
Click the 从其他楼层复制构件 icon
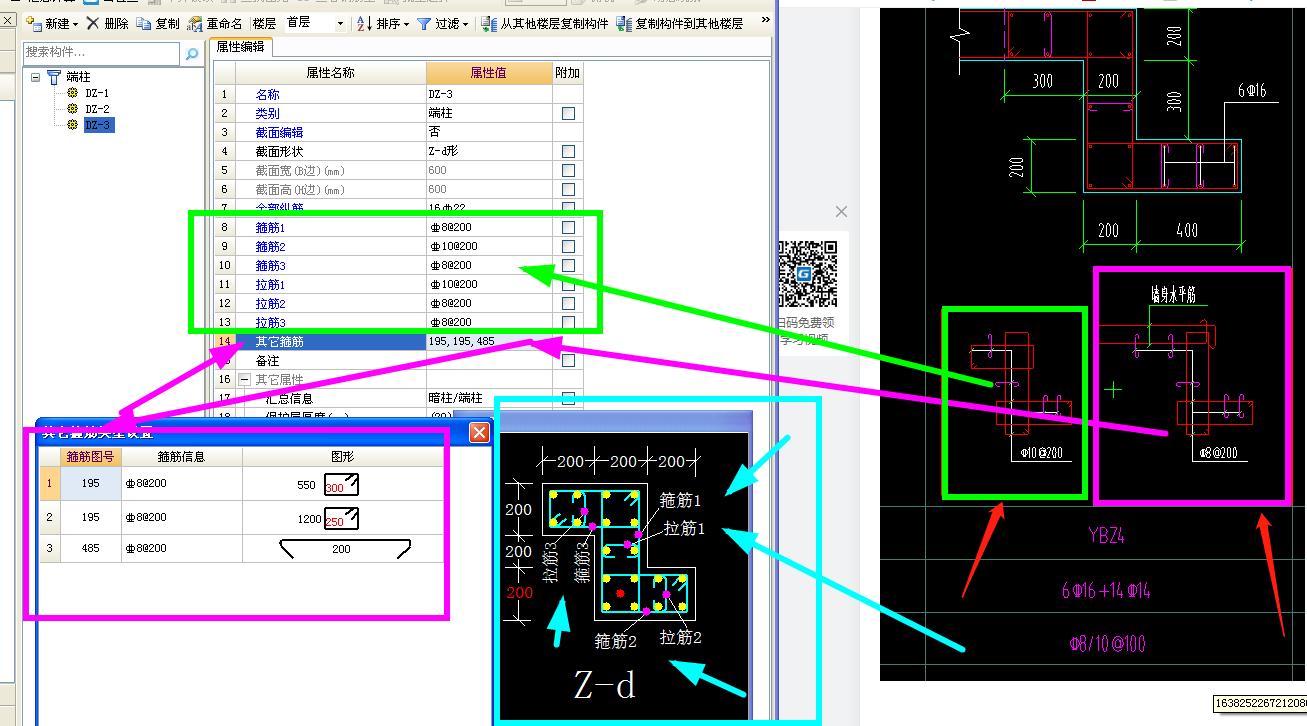tap(489, 23)
